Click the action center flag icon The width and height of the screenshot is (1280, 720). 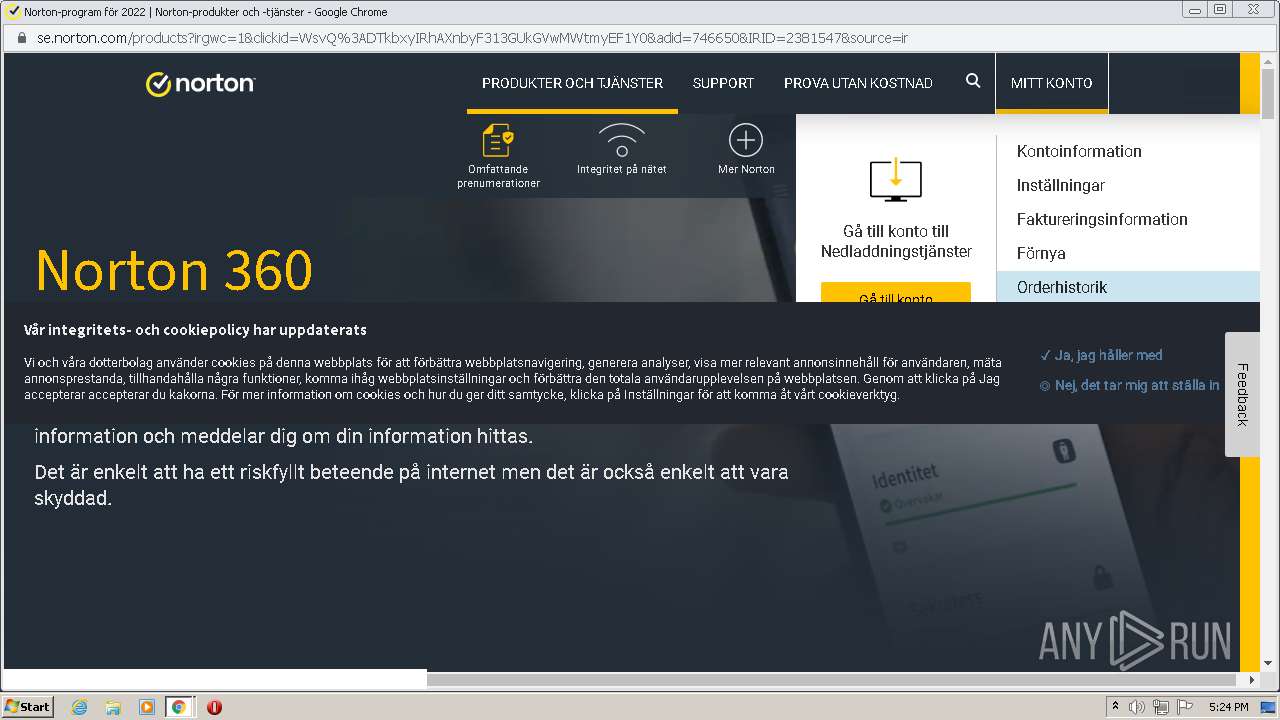1185,707
